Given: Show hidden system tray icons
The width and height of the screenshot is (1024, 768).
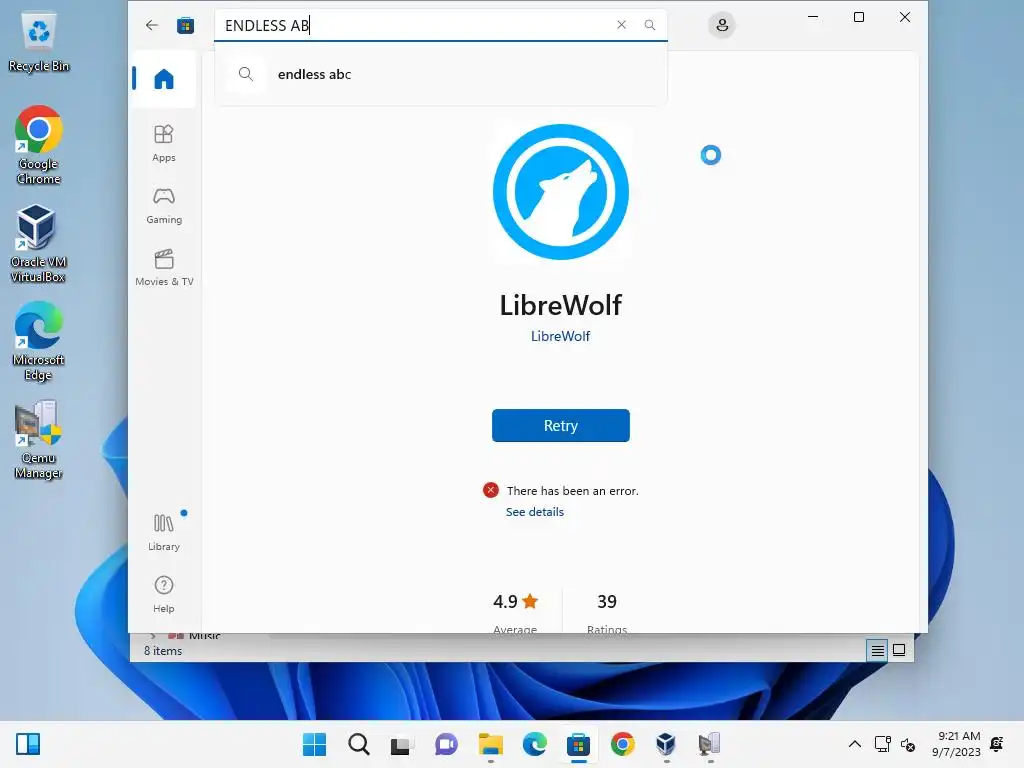Looking at the screenshot, I should point(854,744).
